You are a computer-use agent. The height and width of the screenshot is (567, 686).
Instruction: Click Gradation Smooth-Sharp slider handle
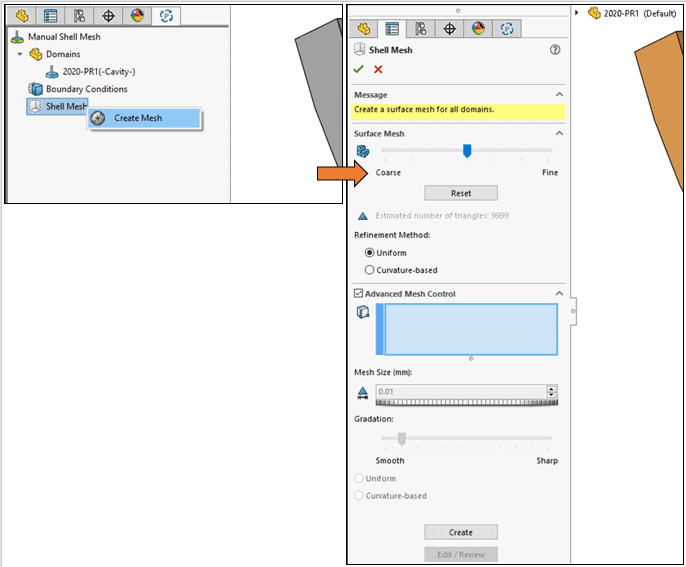[402, 438]
